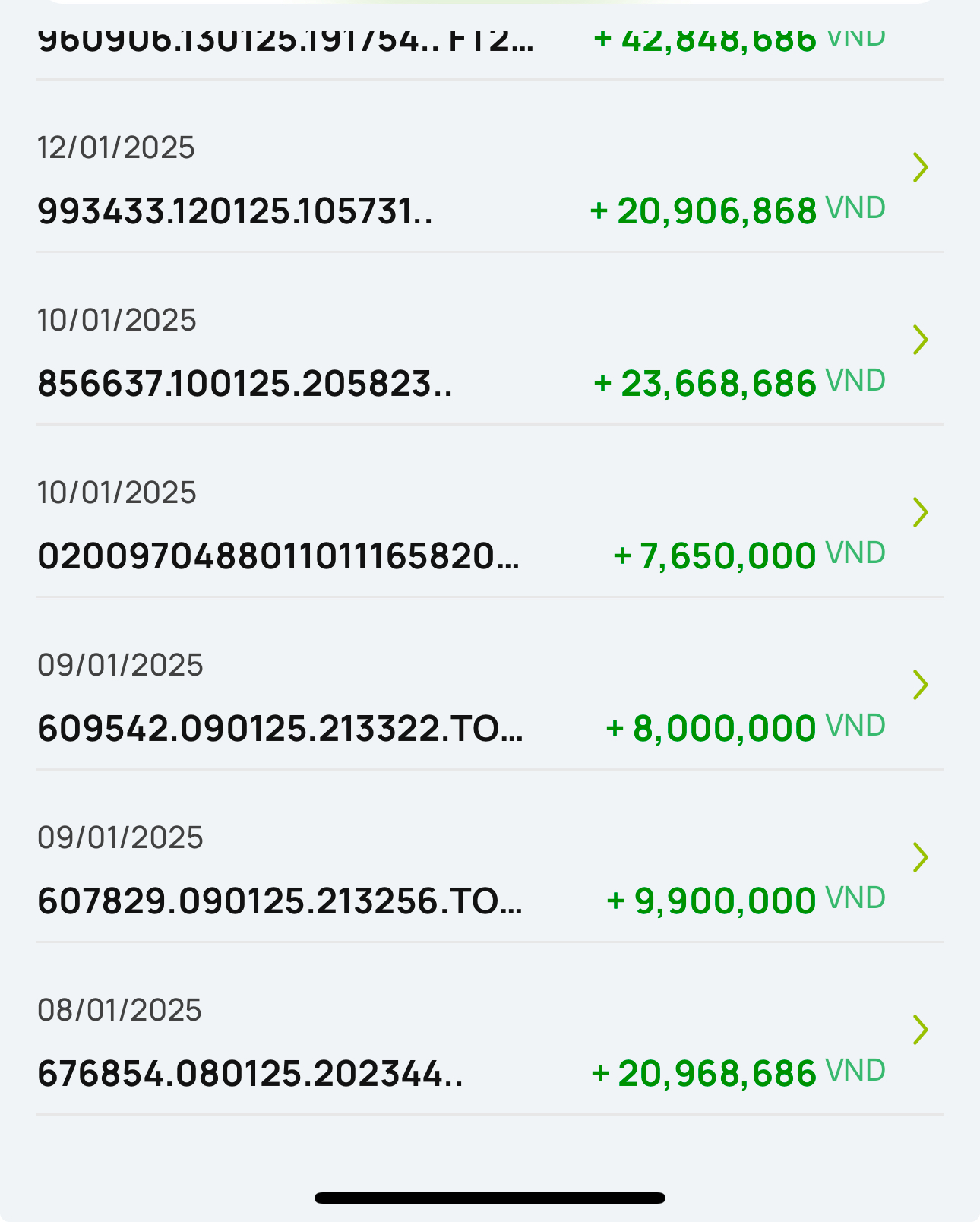Expand the +8,000,000 VND transaction via its chevron

[920, 685]
